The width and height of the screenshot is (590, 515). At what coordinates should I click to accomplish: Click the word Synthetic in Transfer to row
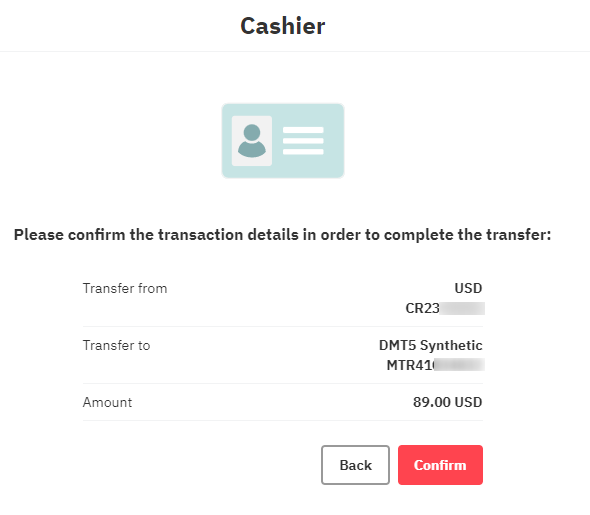click(x=451, y=345)
